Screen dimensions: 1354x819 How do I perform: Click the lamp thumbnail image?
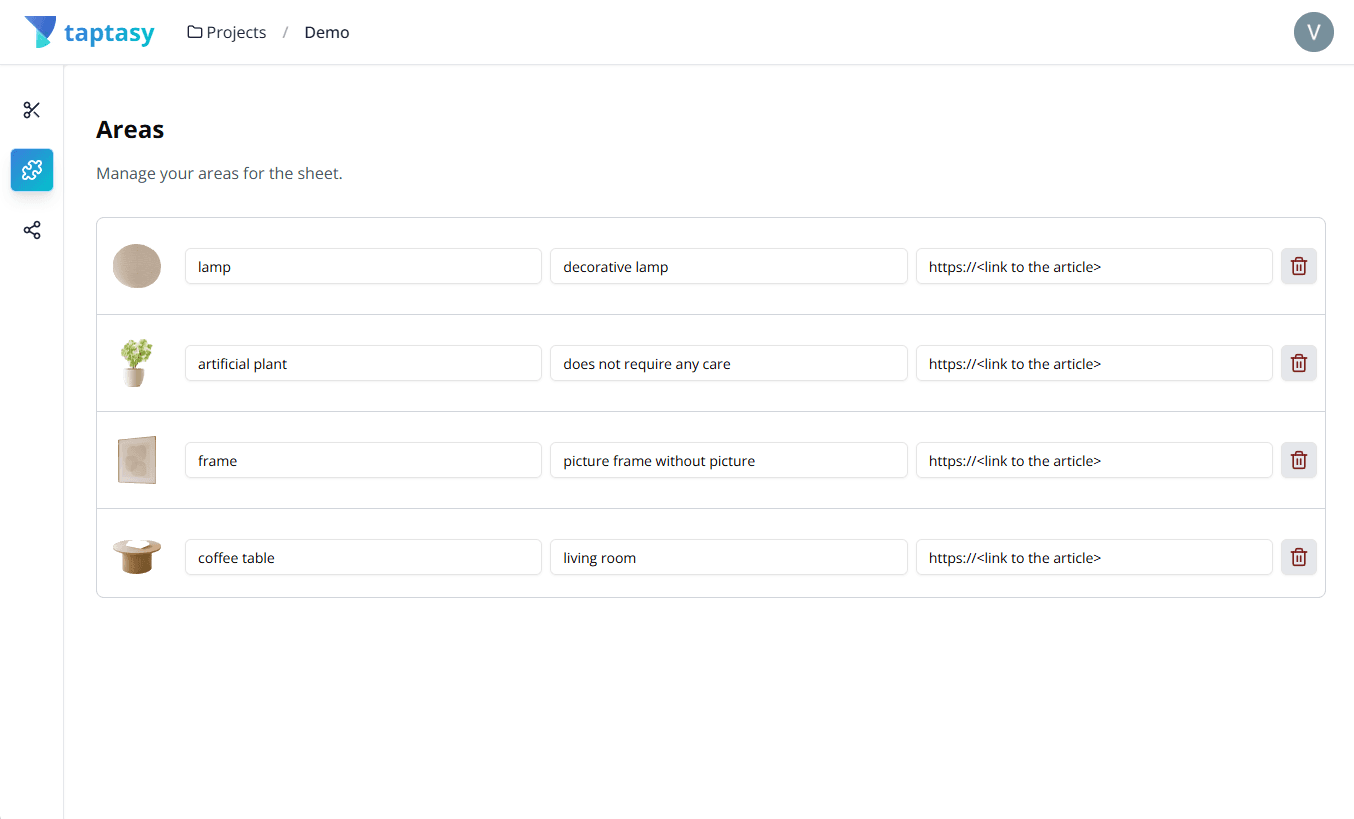(136, 266)
